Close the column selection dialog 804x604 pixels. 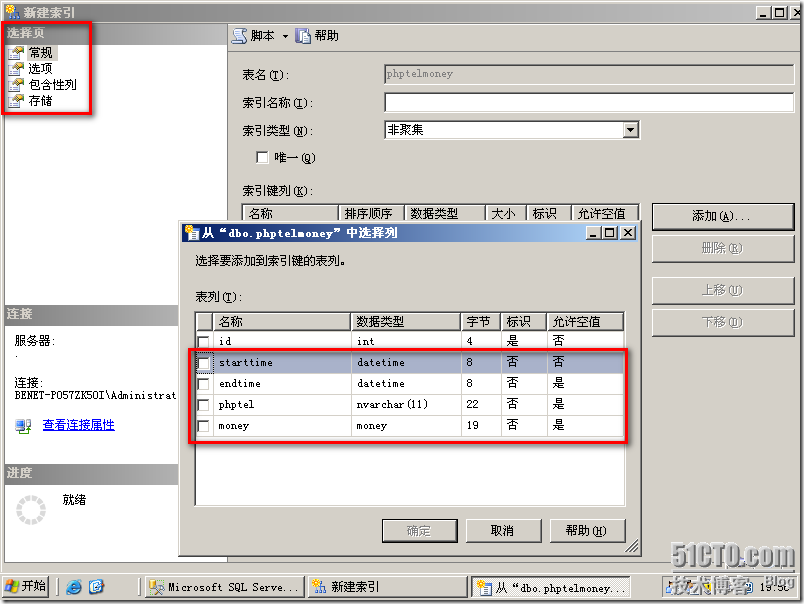click(x=628, y=233)
